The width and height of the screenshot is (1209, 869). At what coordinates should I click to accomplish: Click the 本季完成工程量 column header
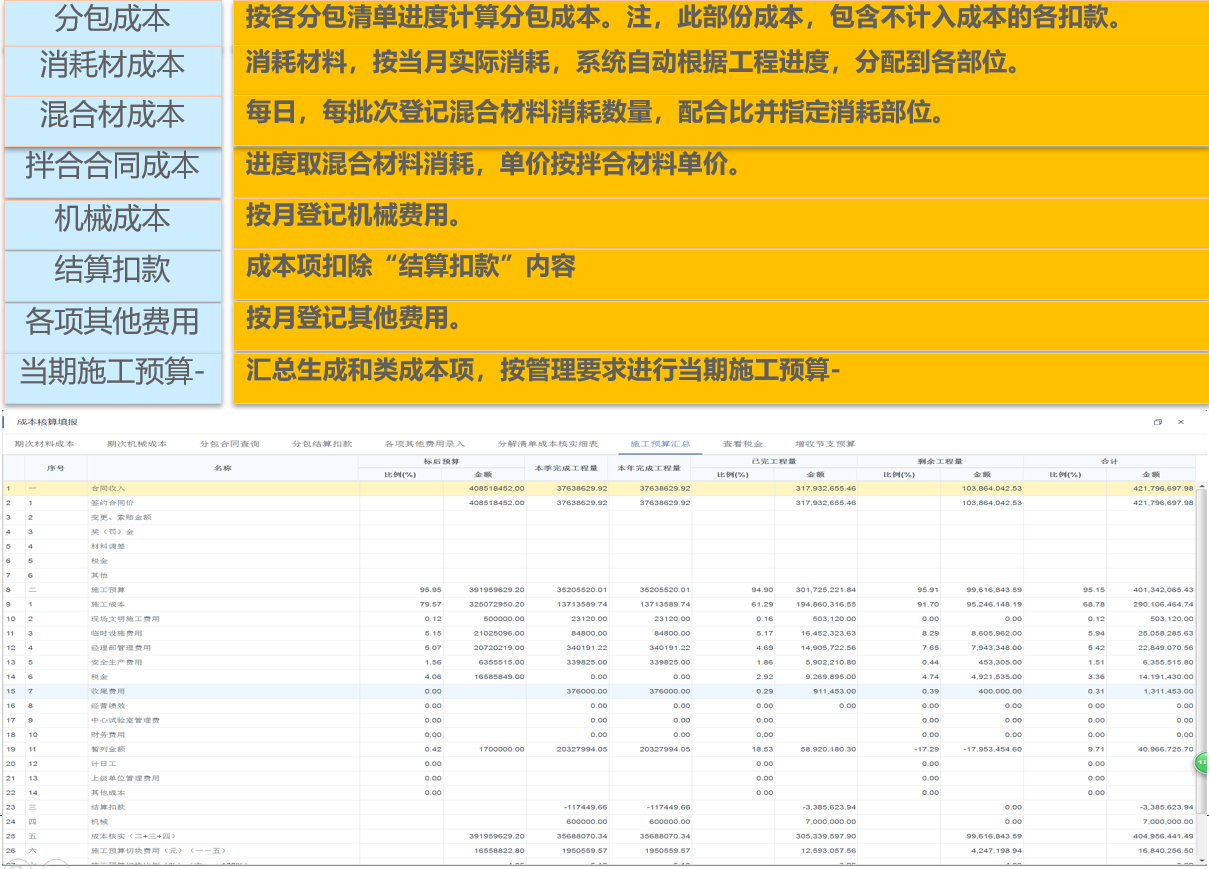pos(566,467)
